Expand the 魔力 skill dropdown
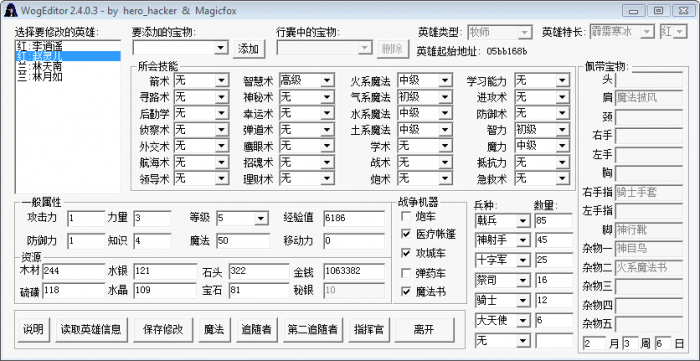Viewport: 700px width, 361px height. pyautogui.click(x=562, y=146)
